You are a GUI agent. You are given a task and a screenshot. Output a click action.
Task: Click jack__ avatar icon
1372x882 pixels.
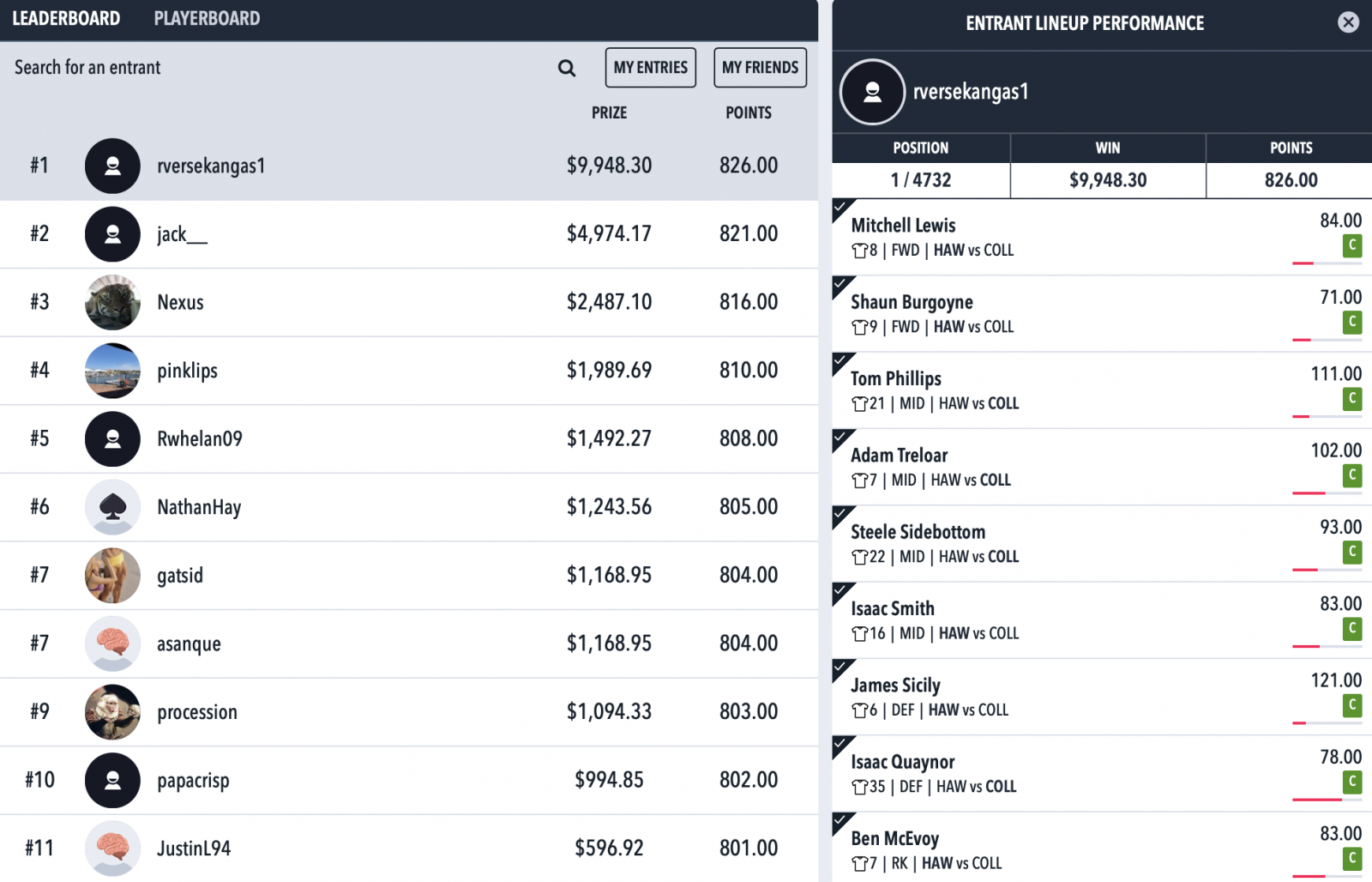pos(112,234)
